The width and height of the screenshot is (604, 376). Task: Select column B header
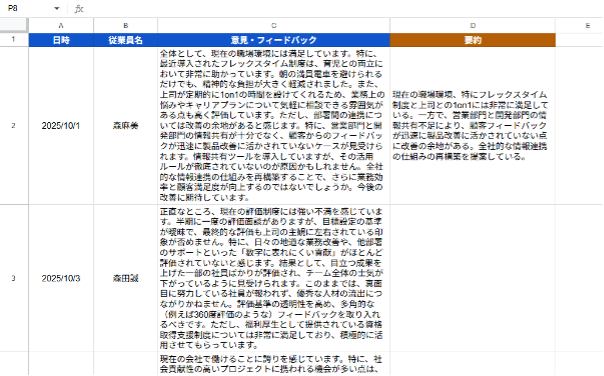tap(126, 25)
